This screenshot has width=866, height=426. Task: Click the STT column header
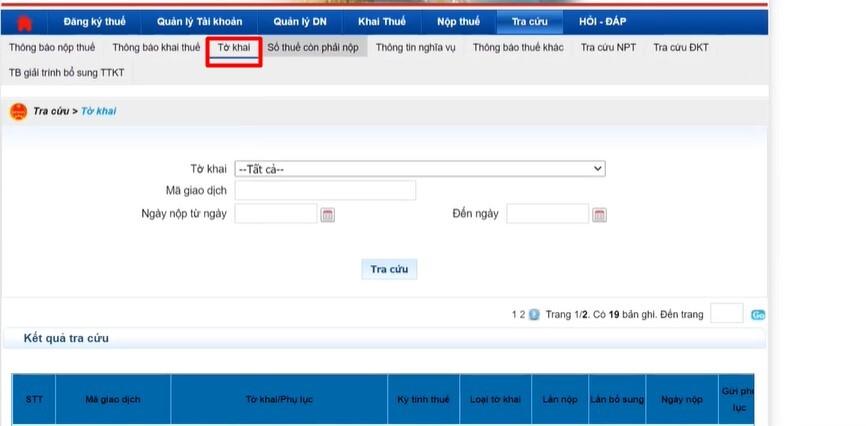coord(34,399)
